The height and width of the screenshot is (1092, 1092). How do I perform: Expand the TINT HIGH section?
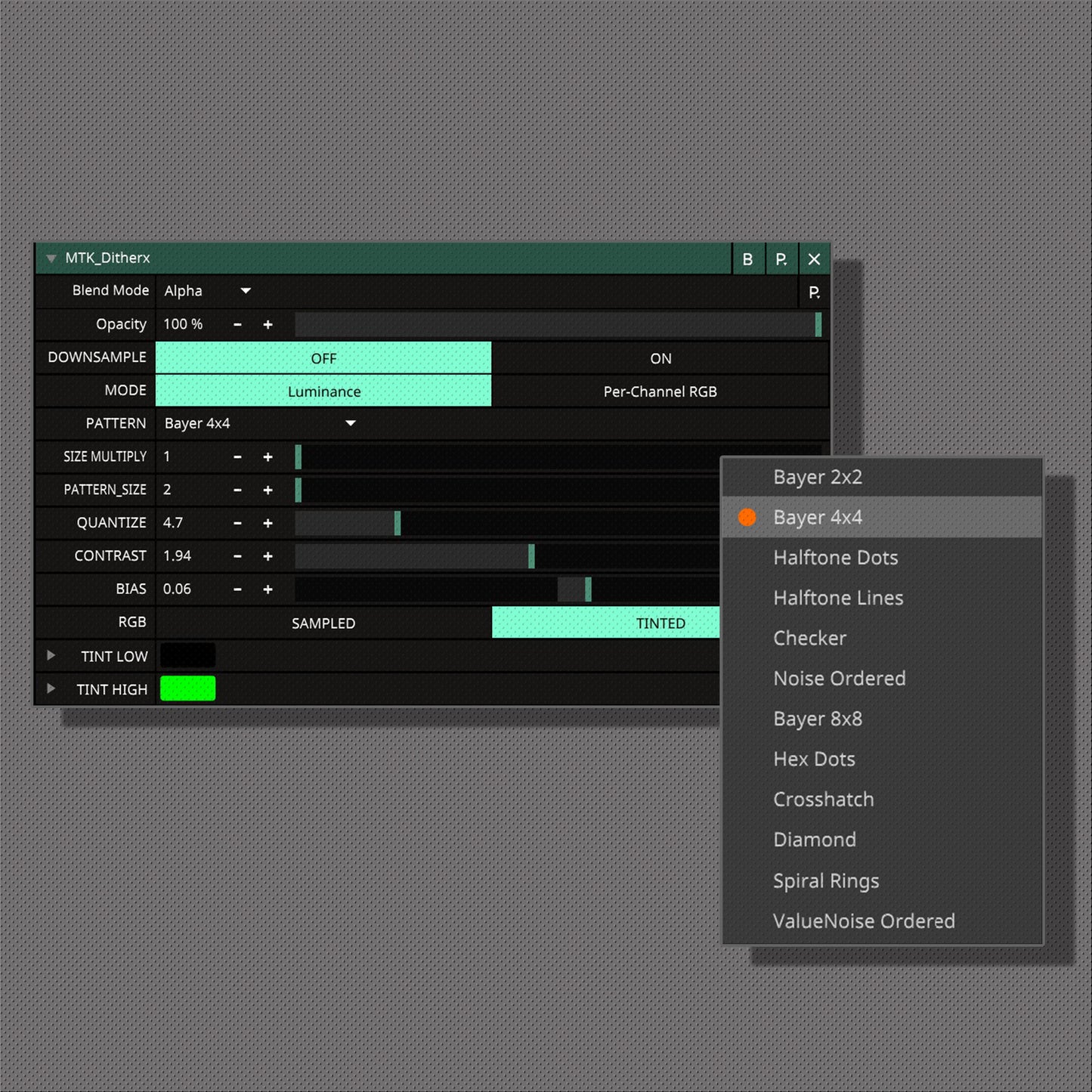pos(51,688)
